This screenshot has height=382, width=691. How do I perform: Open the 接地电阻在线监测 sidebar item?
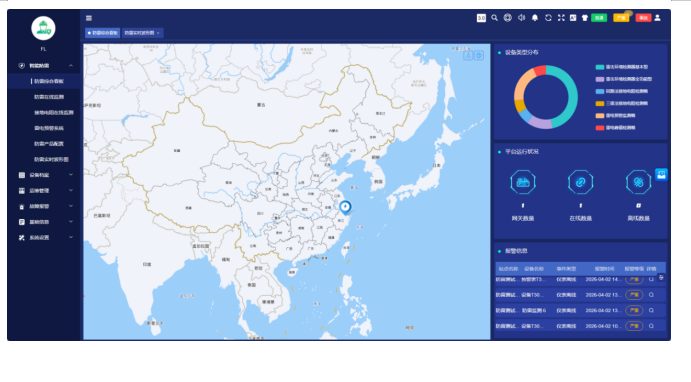pyautogui.click(x=54, y=112)
